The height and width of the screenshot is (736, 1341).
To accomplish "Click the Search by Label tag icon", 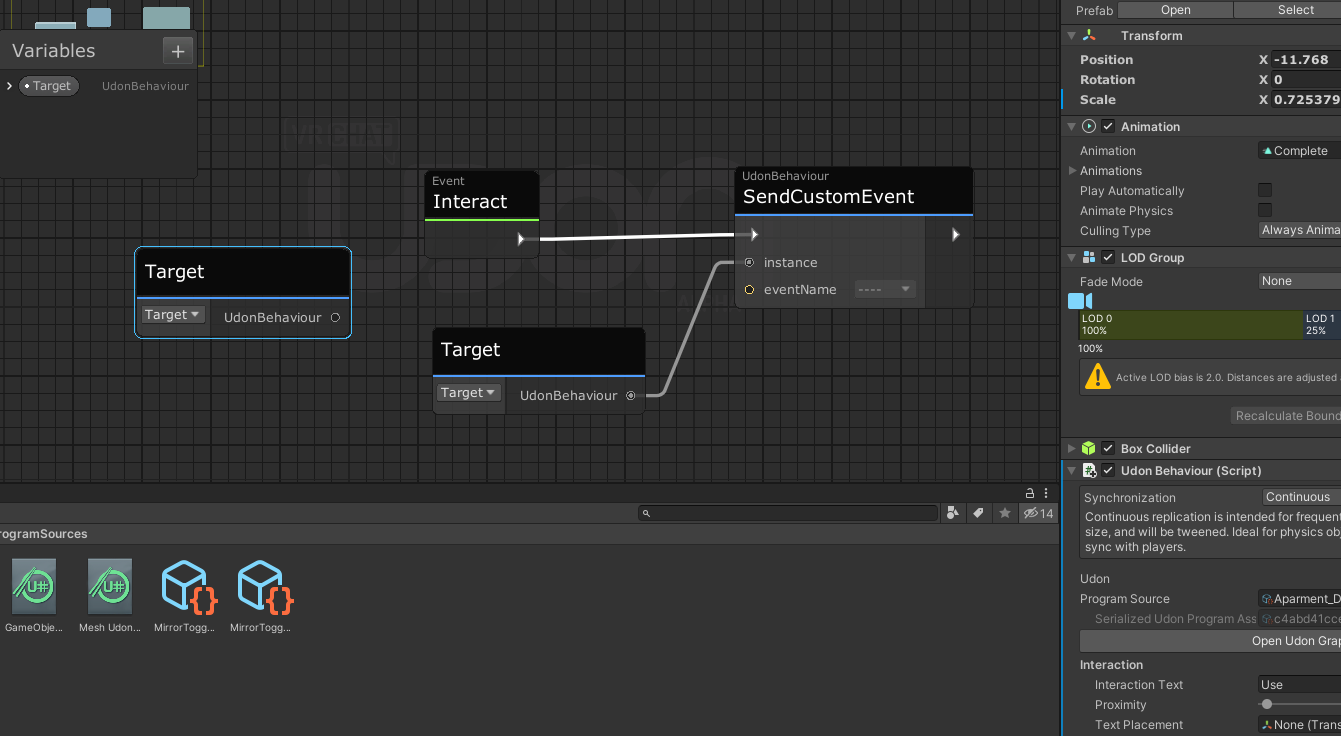I will point(979,513).
